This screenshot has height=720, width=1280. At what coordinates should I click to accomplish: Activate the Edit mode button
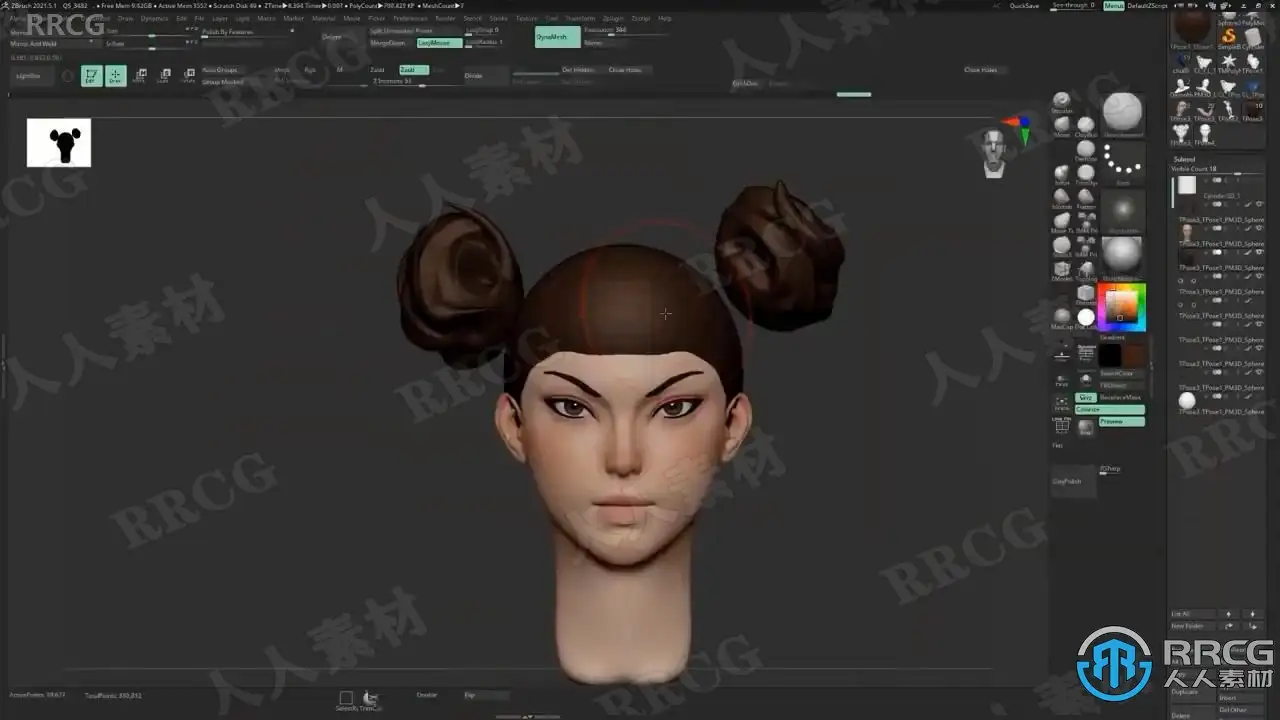[x=91, y=76]
